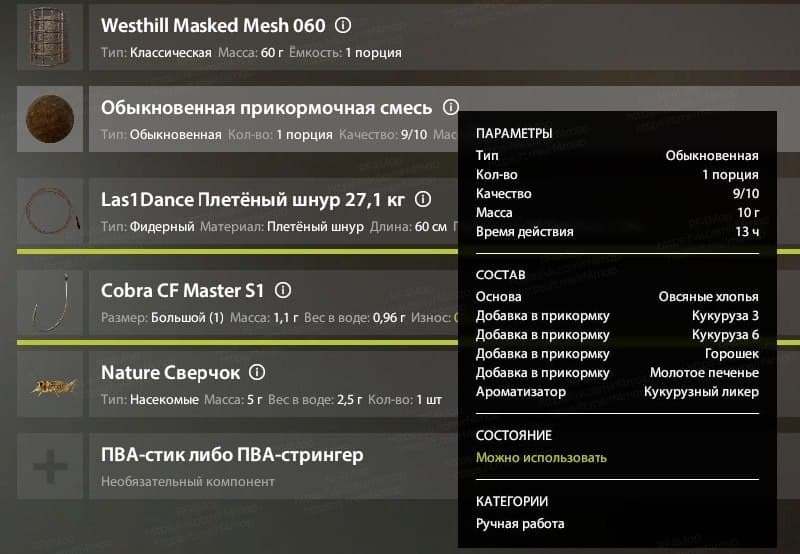Click info icon beside Обыкновенная прикормочная смесь
The height and width of the screenshot is (554, 800).
pos(451,107)
